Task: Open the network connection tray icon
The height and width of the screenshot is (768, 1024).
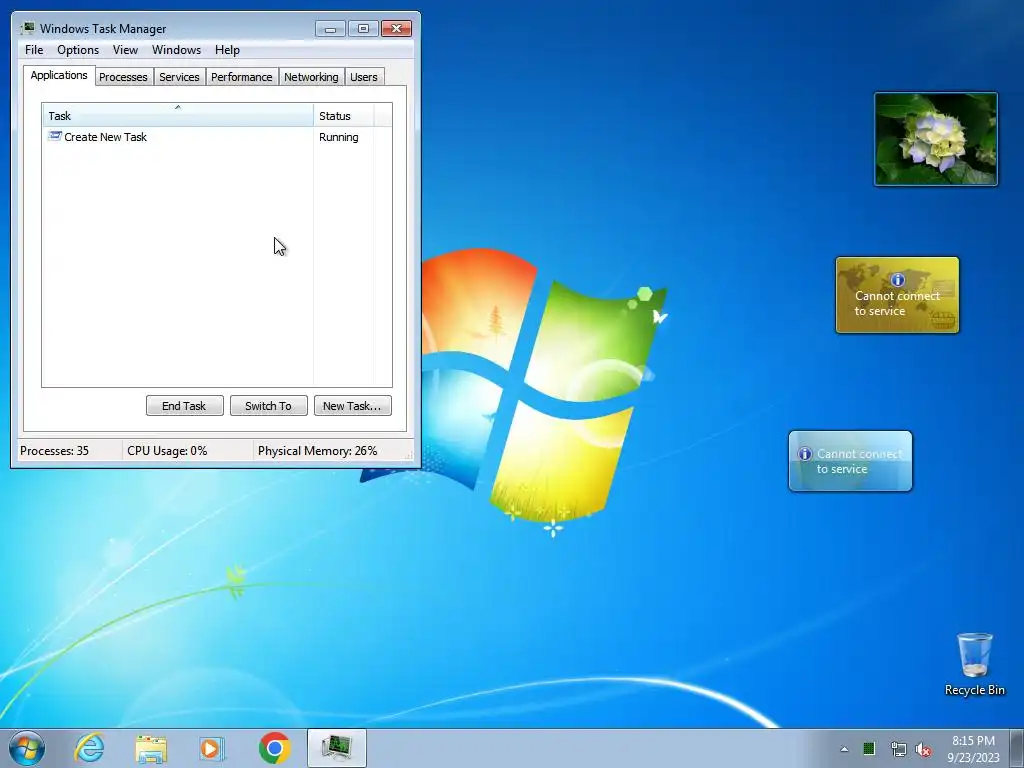Action: (x=899, y=750)
